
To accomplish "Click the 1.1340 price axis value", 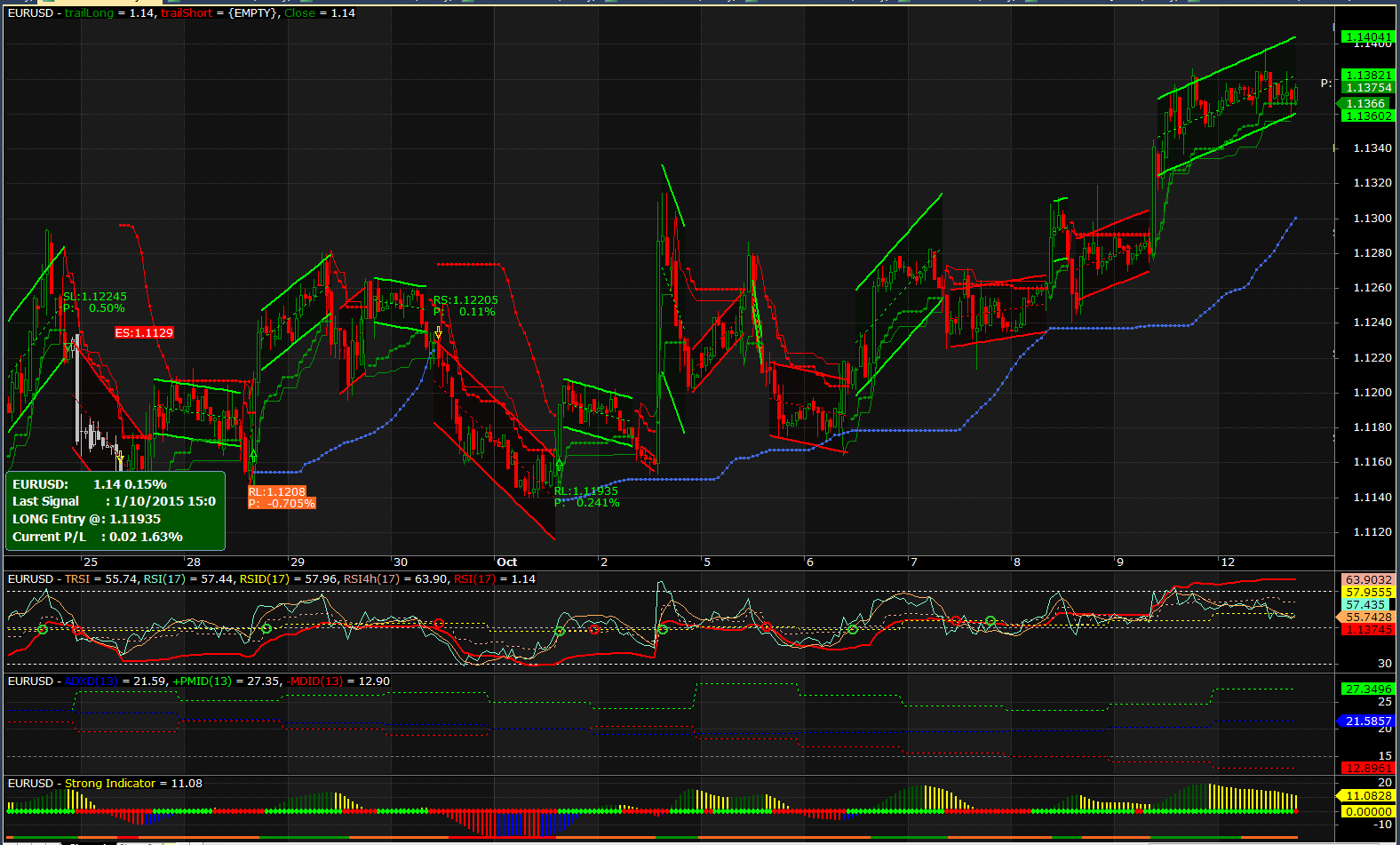I will [x=1372, y=148].
